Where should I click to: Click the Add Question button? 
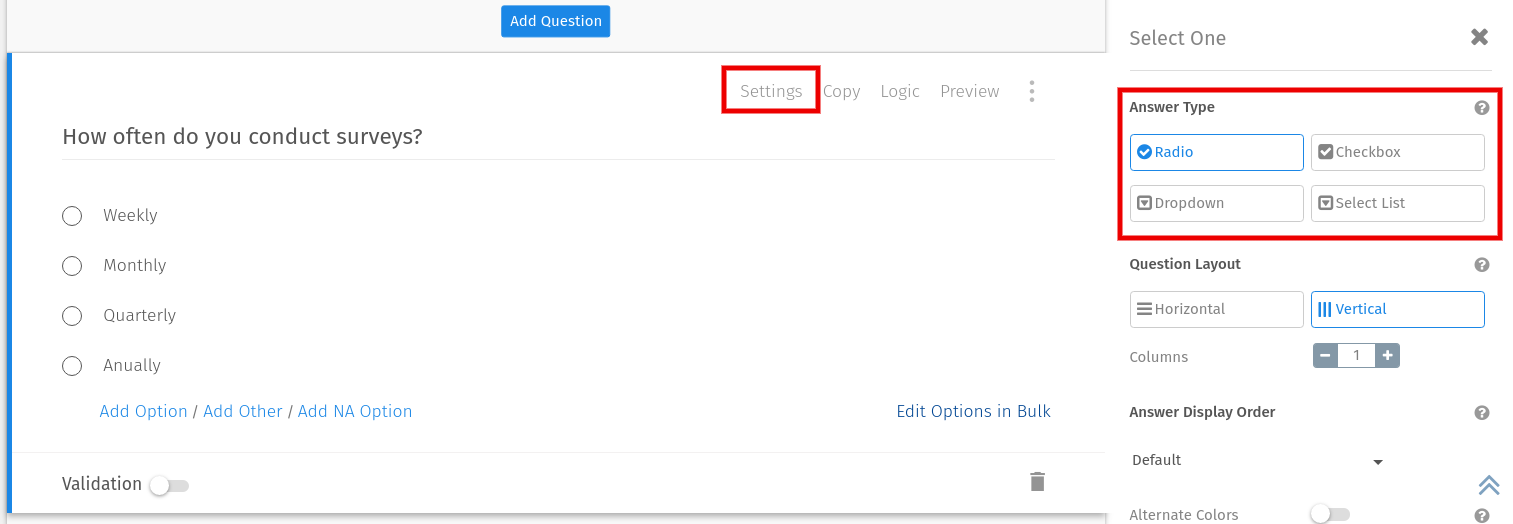[555, 21]
